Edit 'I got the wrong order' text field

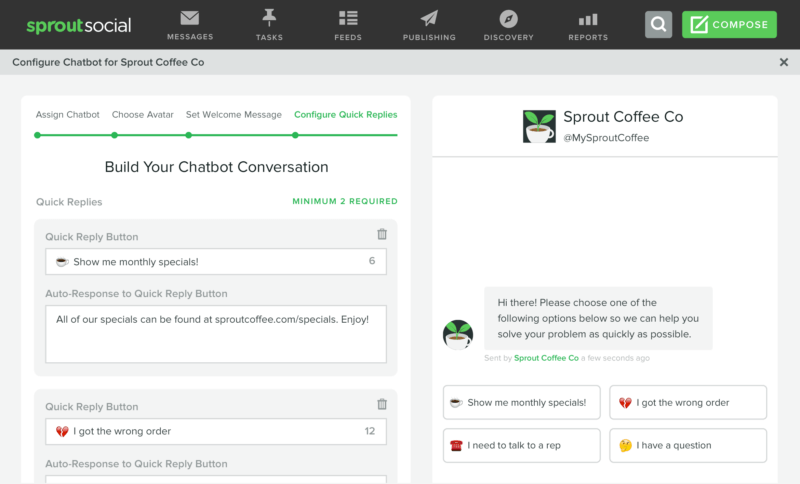205,432
